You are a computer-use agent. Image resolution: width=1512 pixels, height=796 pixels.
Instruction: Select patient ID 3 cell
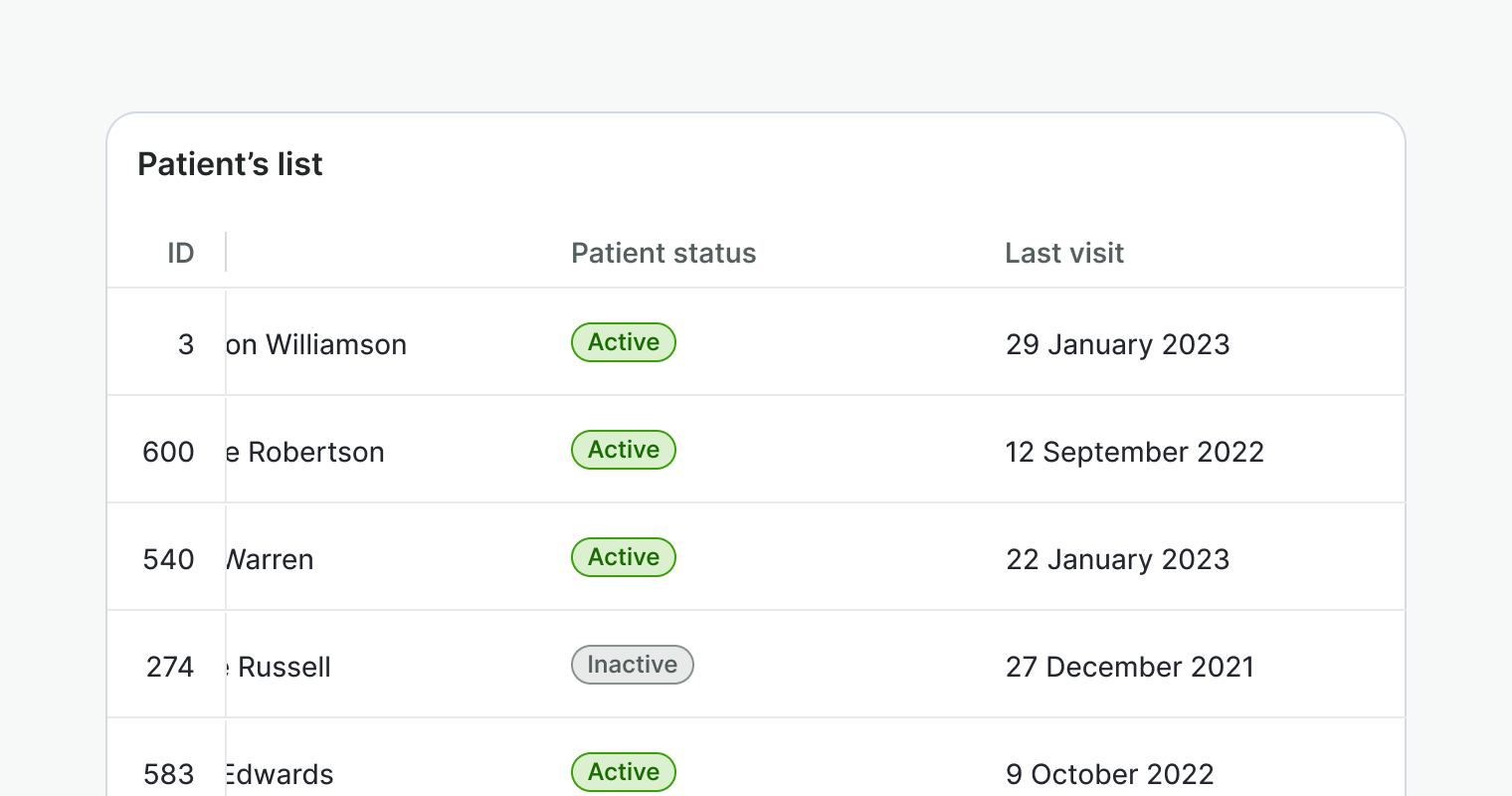click(185, 344)
